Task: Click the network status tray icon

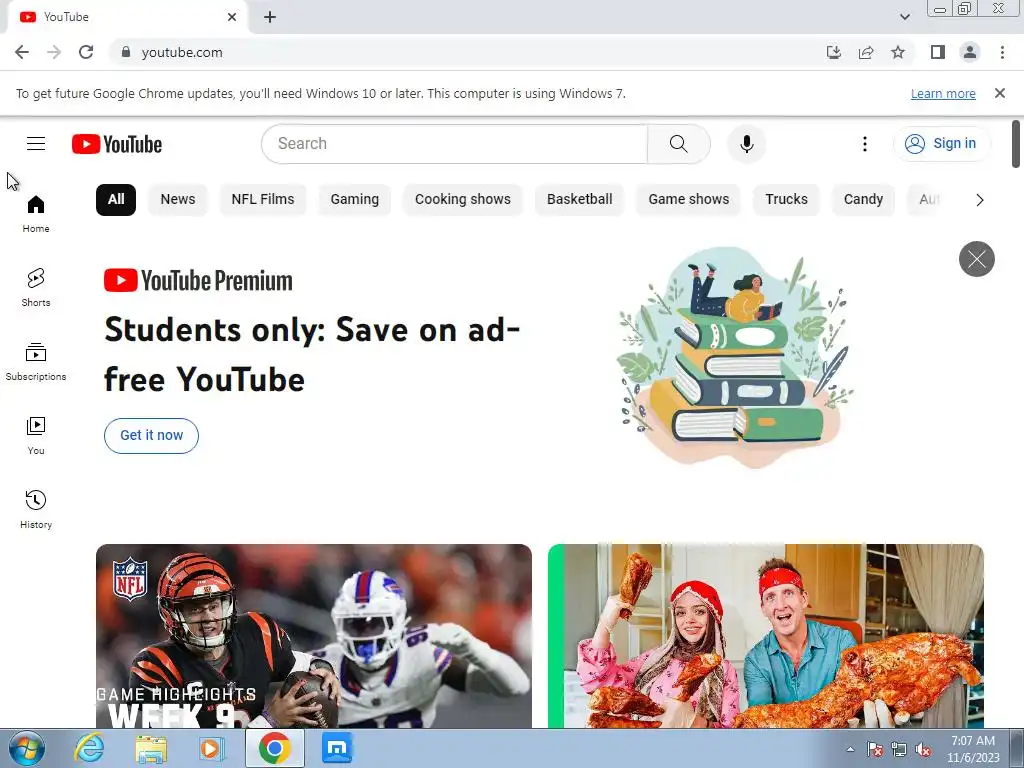Action: click(899, 750)
